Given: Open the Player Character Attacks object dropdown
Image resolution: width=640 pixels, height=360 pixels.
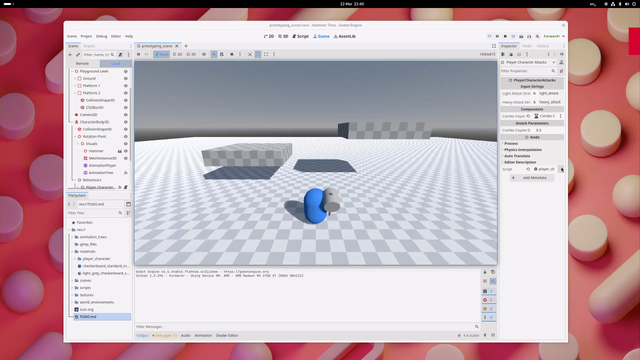Looking at the screenshot, I should click(x=528, y=62).
